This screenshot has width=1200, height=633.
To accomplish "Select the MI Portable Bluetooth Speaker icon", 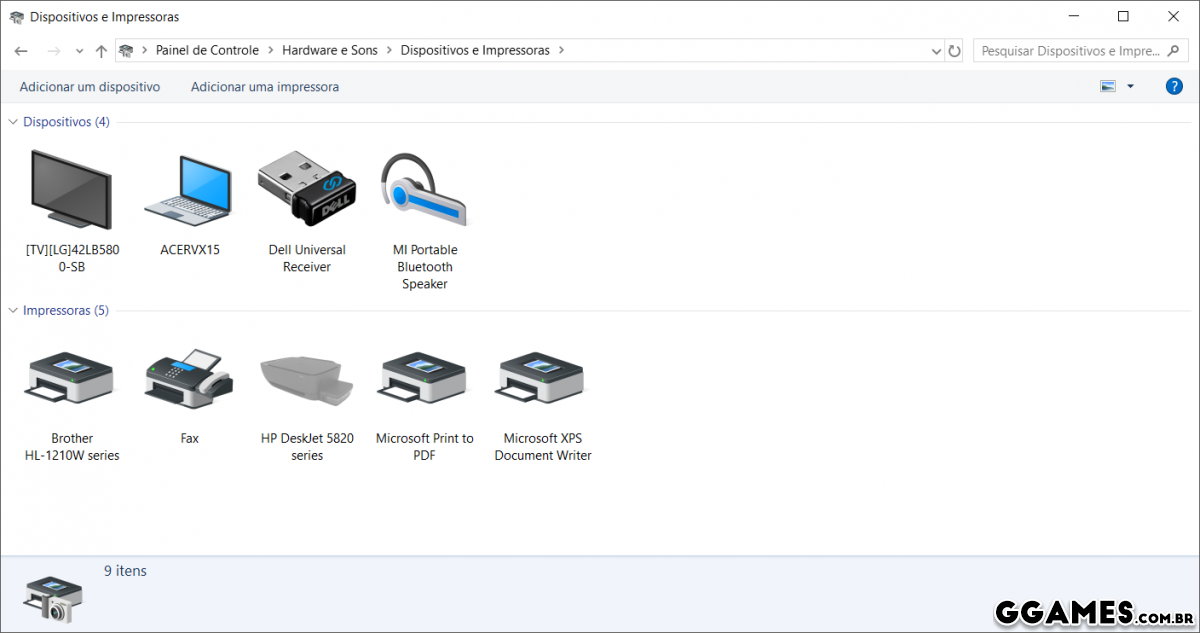I will point(425,190).
